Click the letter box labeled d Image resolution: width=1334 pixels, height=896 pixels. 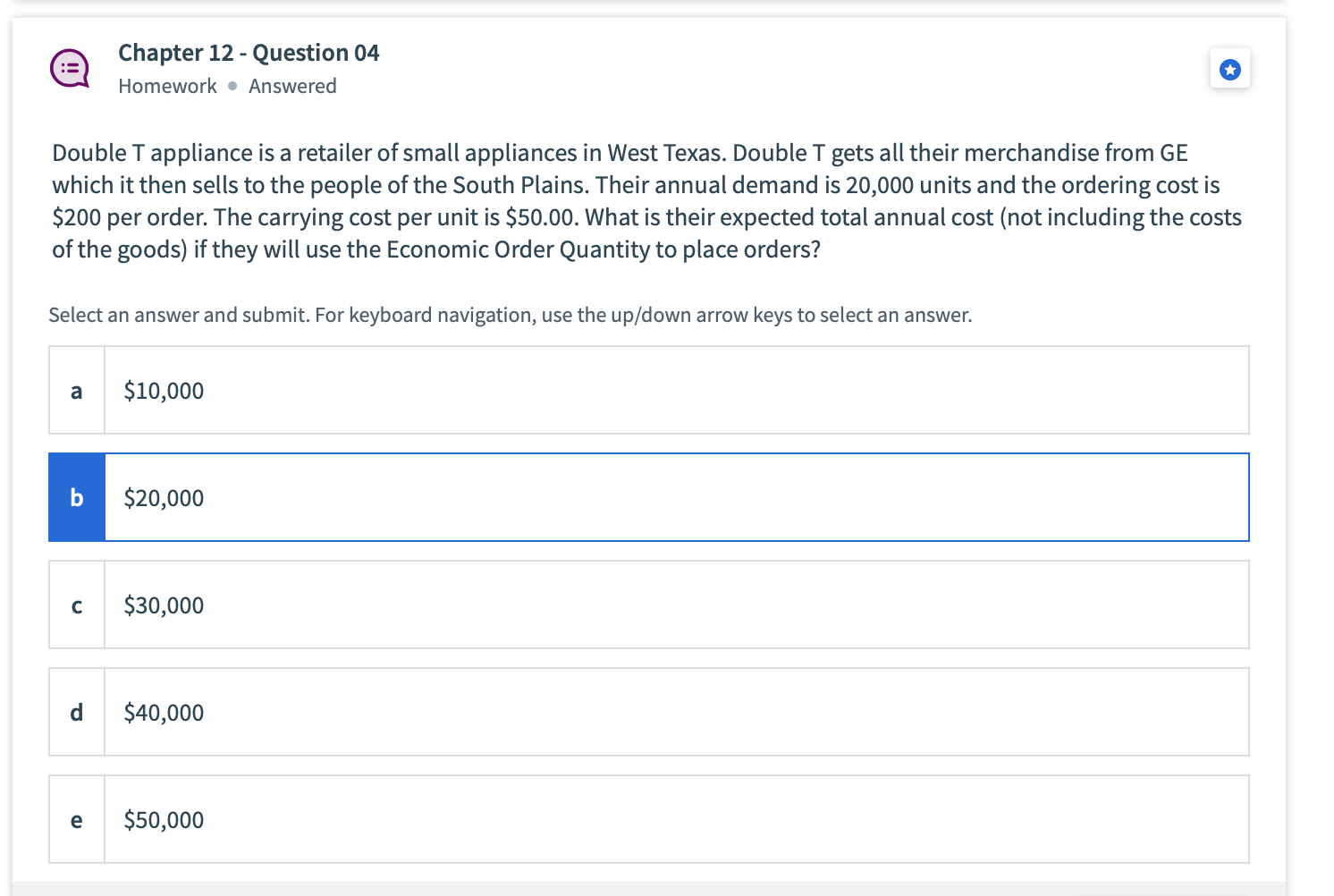pyautogui.click(x=76, y=712)
